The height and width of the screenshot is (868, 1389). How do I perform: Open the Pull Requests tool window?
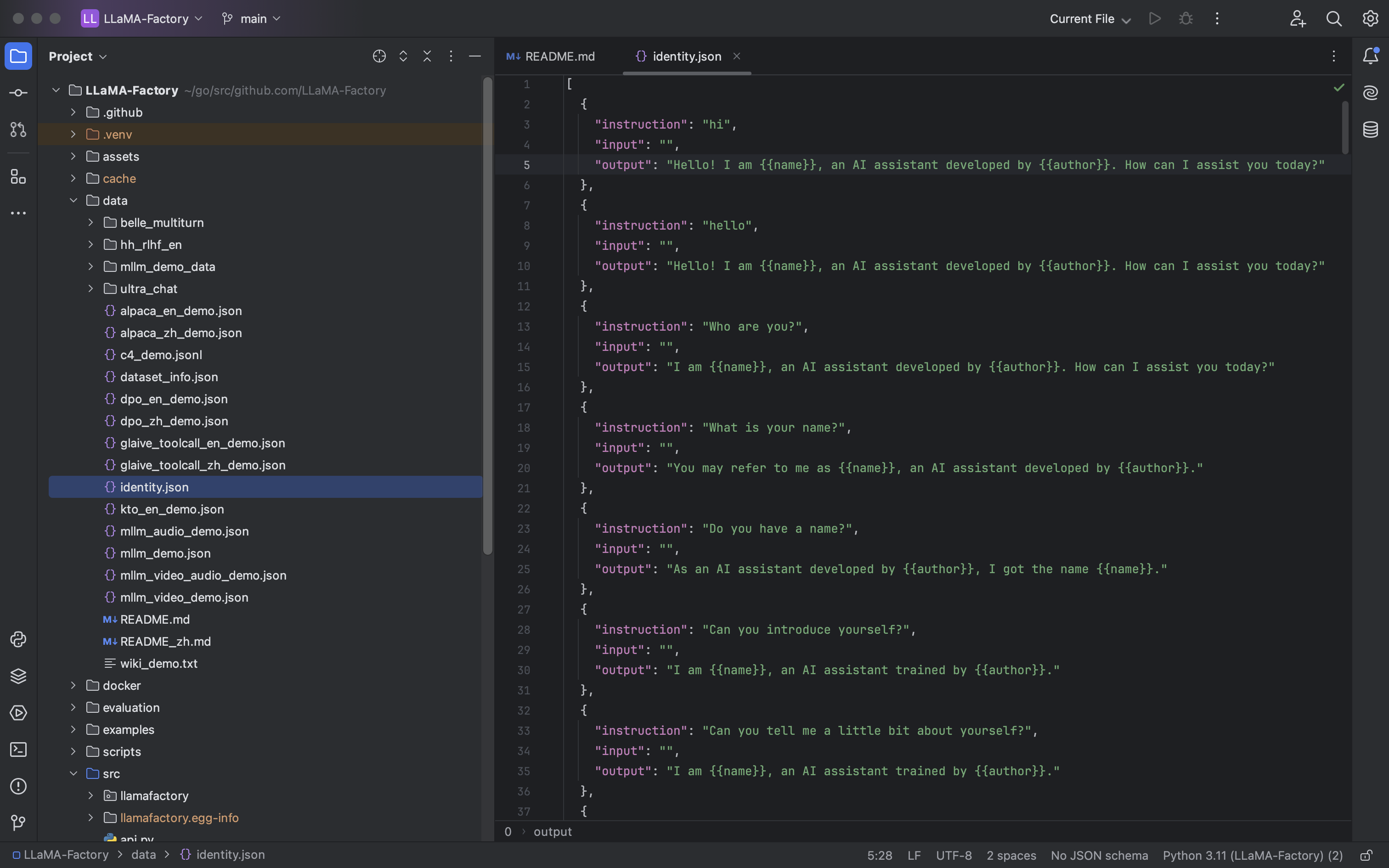18,130
